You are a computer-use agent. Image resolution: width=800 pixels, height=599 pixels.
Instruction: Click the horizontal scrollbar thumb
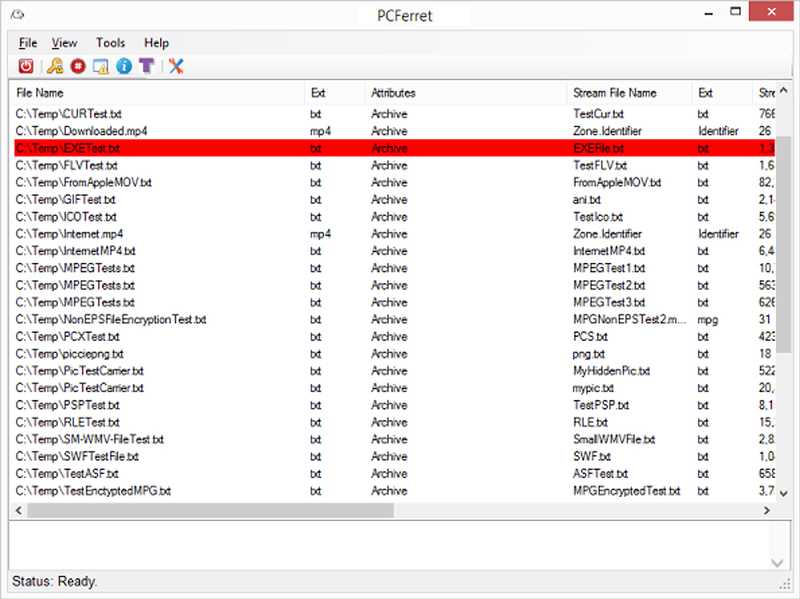(x=211, y=510)
